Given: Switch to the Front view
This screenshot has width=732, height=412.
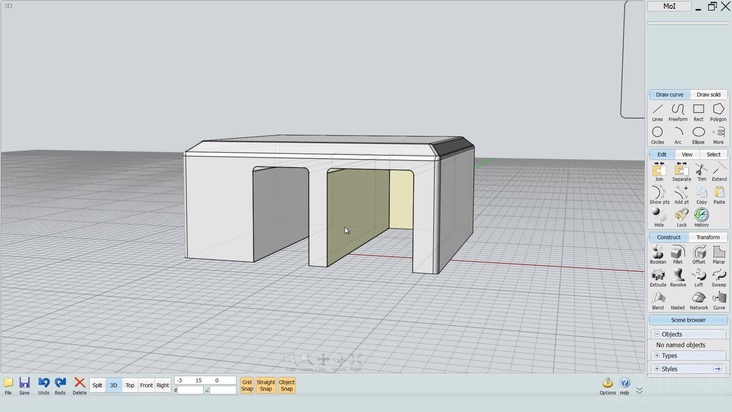Looking at the screenshot, I should point(146,385).
